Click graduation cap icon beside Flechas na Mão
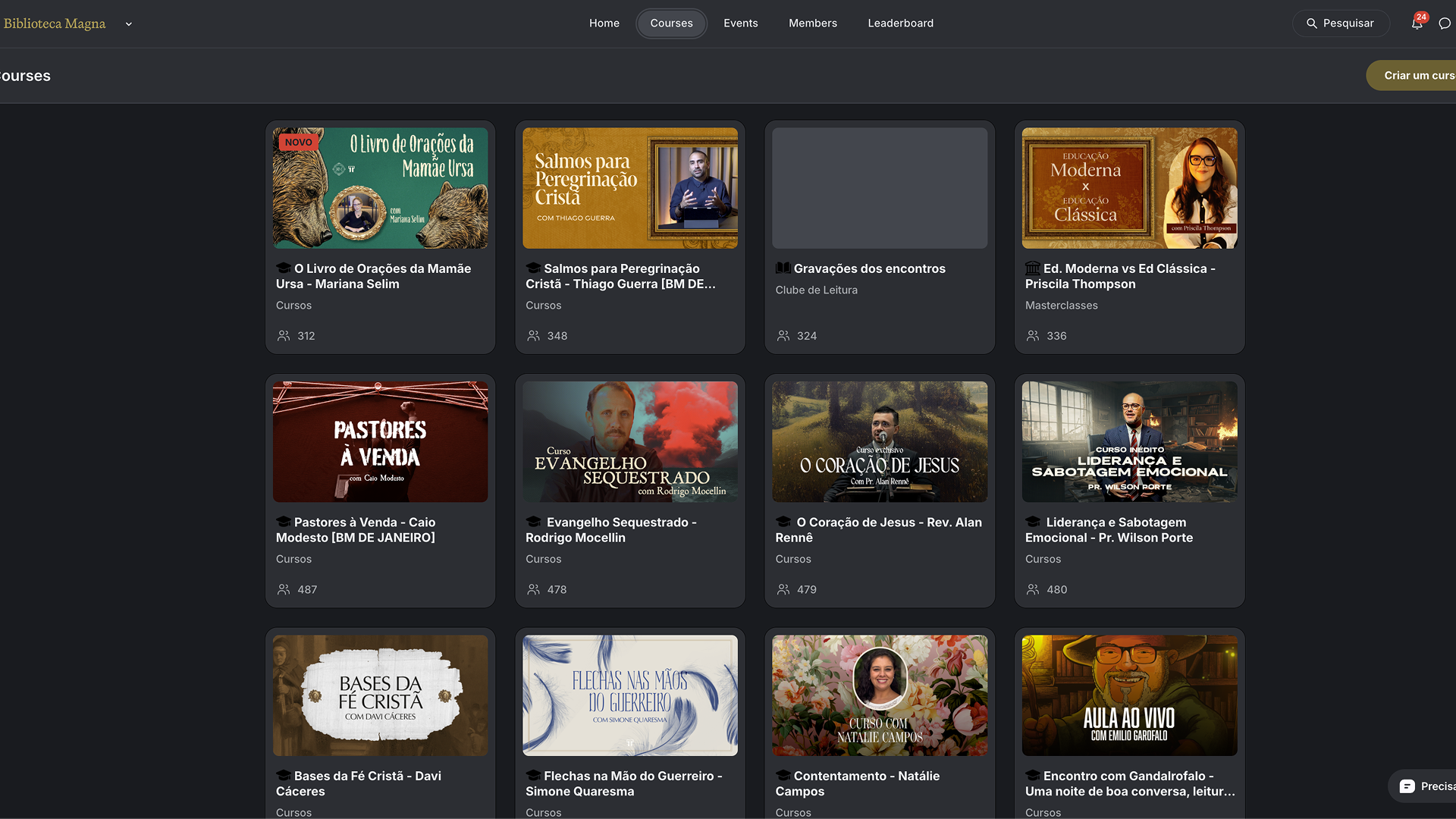Viewport: 1456px width, 819px height. [533, 776]
